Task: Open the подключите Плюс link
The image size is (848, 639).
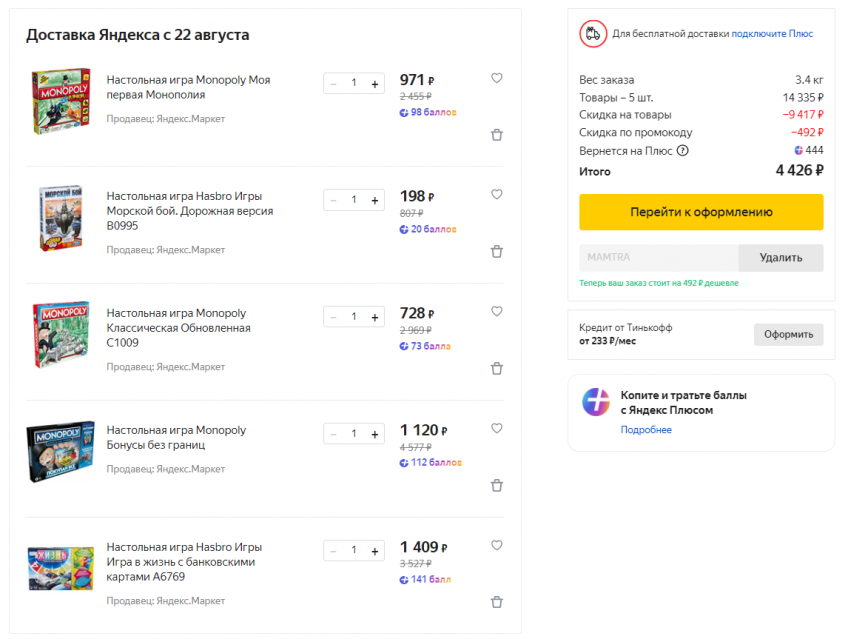Action: point(772,34)
